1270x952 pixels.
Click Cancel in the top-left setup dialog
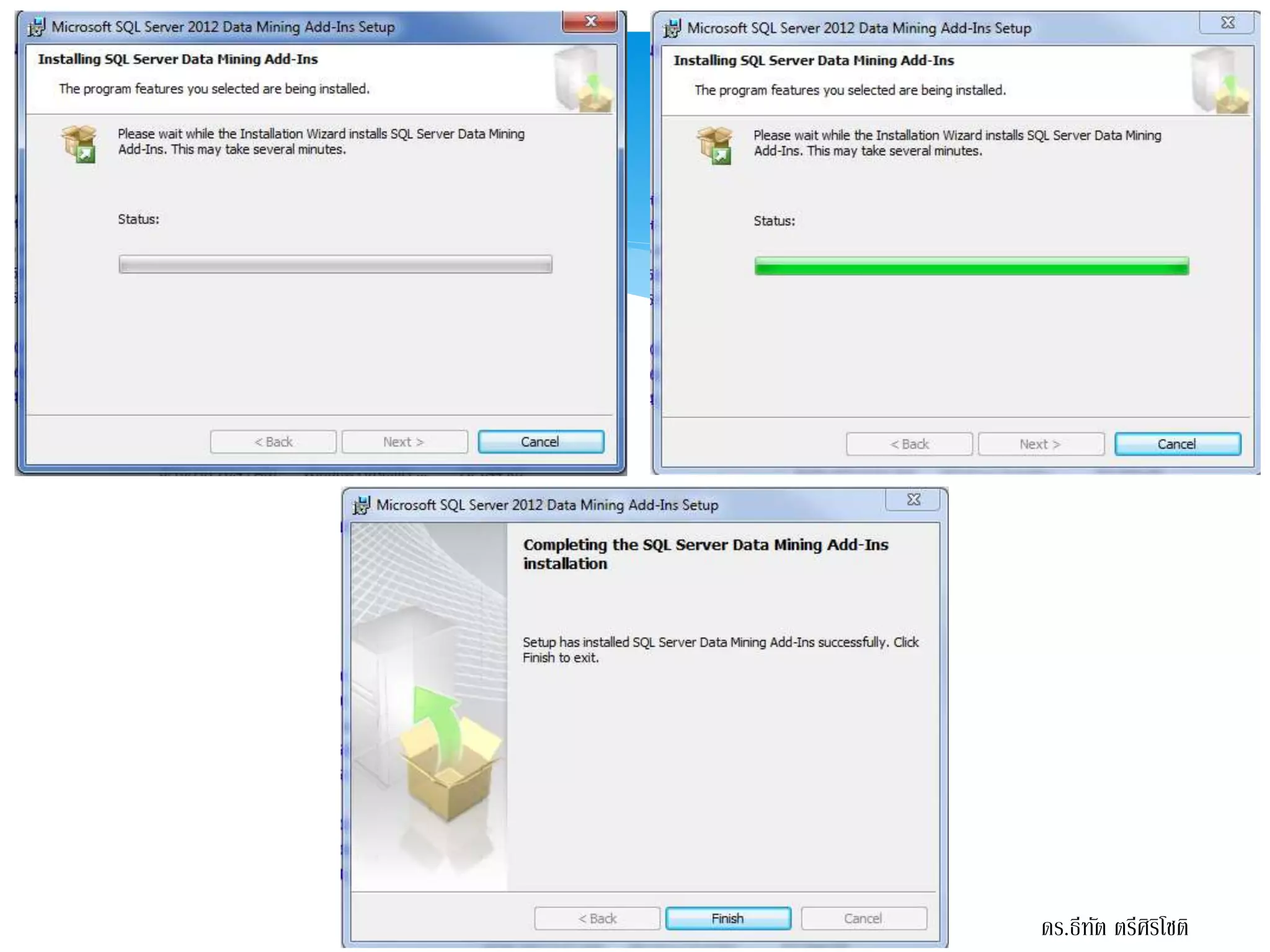[540, 442]
